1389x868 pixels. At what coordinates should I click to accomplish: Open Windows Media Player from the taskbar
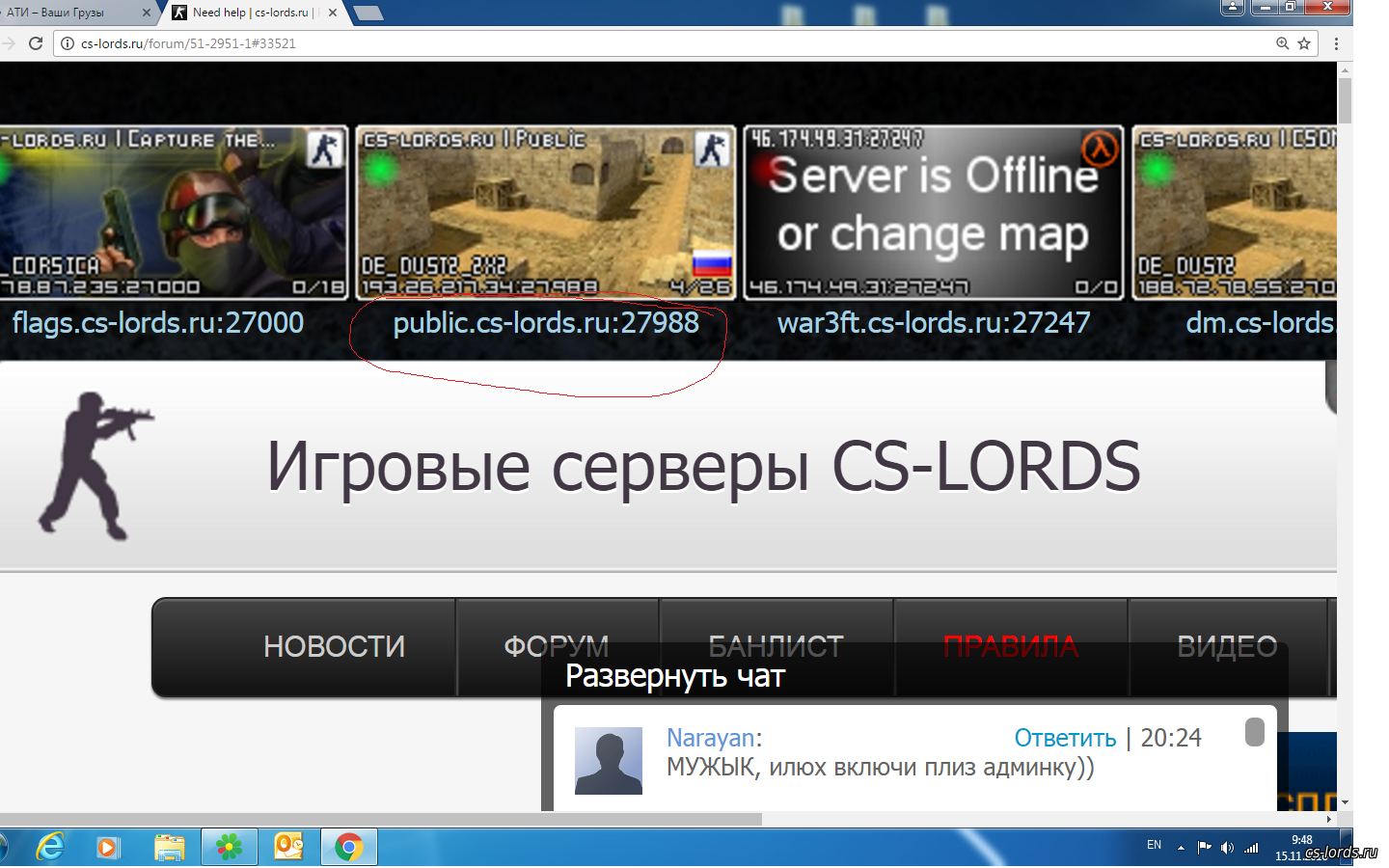(x=108, y=848)
